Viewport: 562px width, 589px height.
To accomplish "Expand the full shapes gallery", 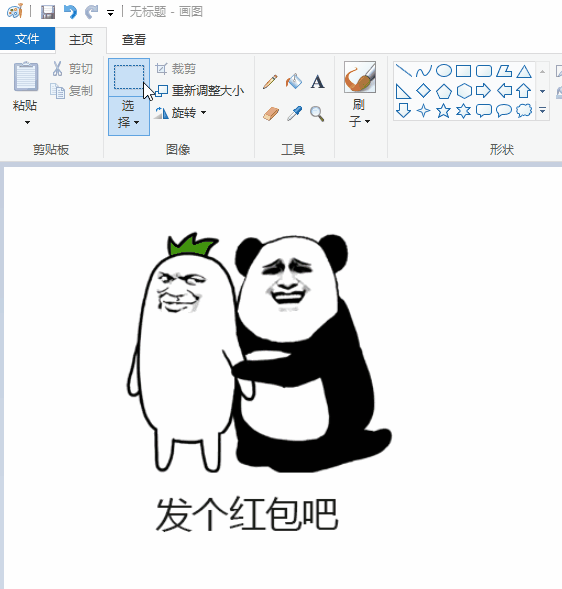I will pyautogui.click(x=542, y=110).
